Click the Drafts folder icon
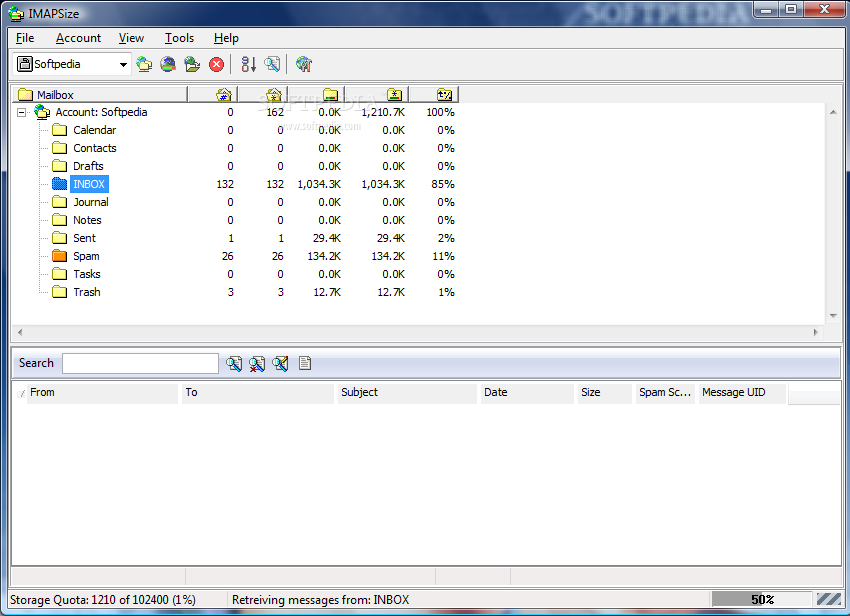The width and height of the screenshot is (850, 616). click(x=60, y=166)
